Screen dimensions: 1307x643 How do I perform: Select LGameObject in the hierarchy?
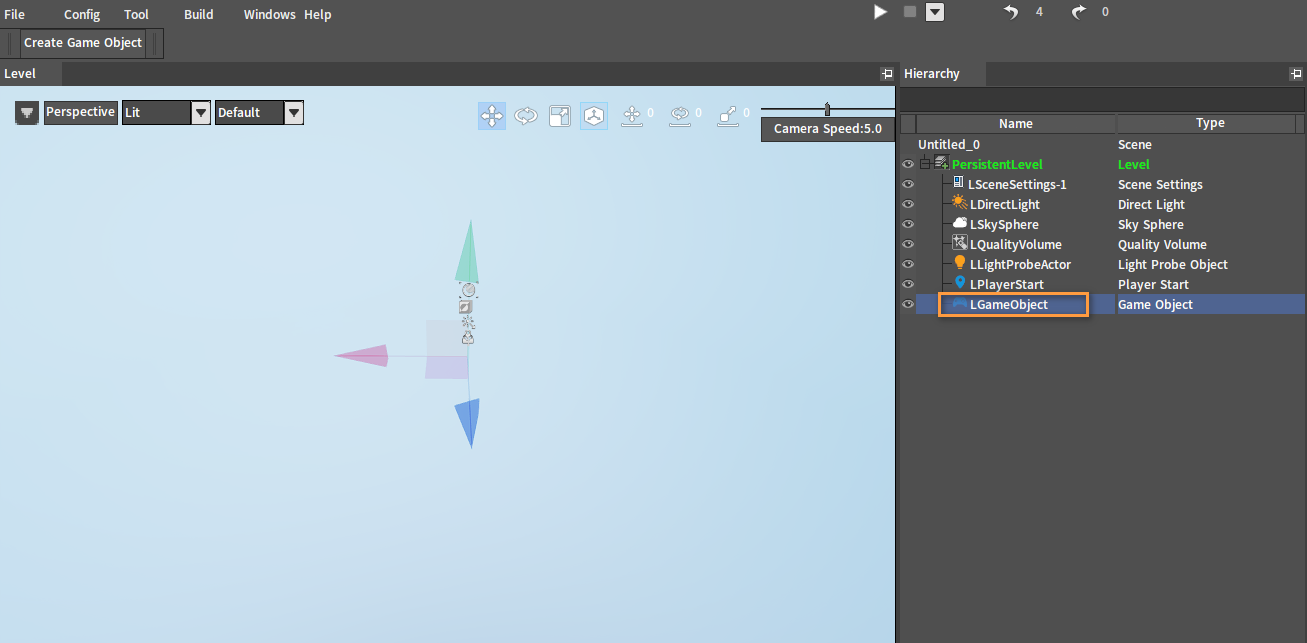coord(1009,305)
